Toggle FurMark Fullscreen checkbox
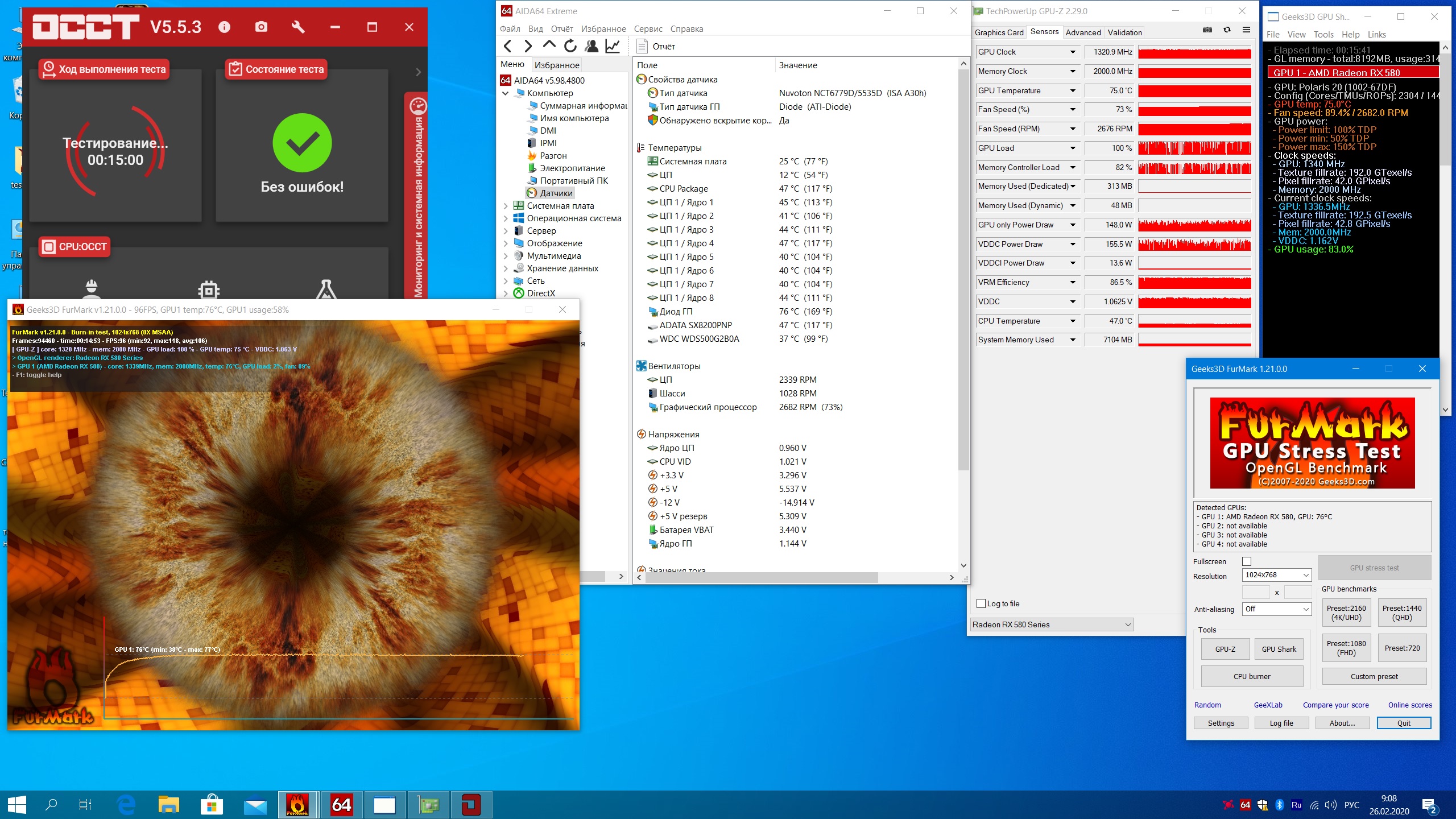 [1247, 561]
